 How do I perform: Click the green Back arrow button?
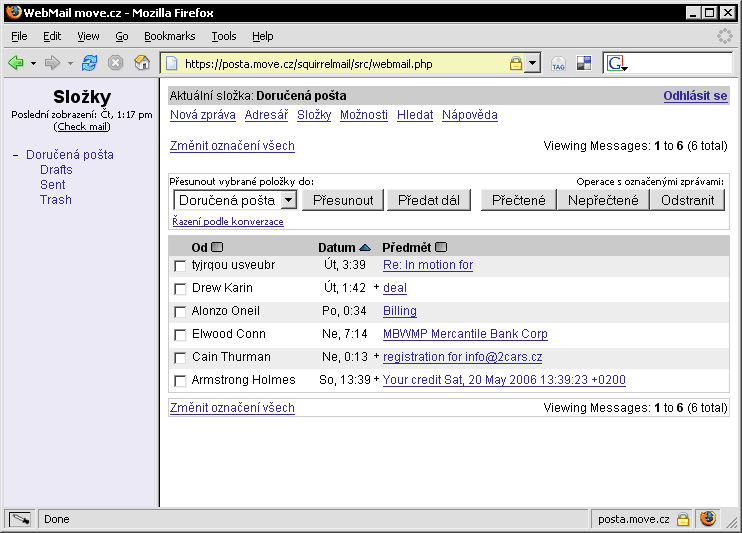click(x=16, y=62)
